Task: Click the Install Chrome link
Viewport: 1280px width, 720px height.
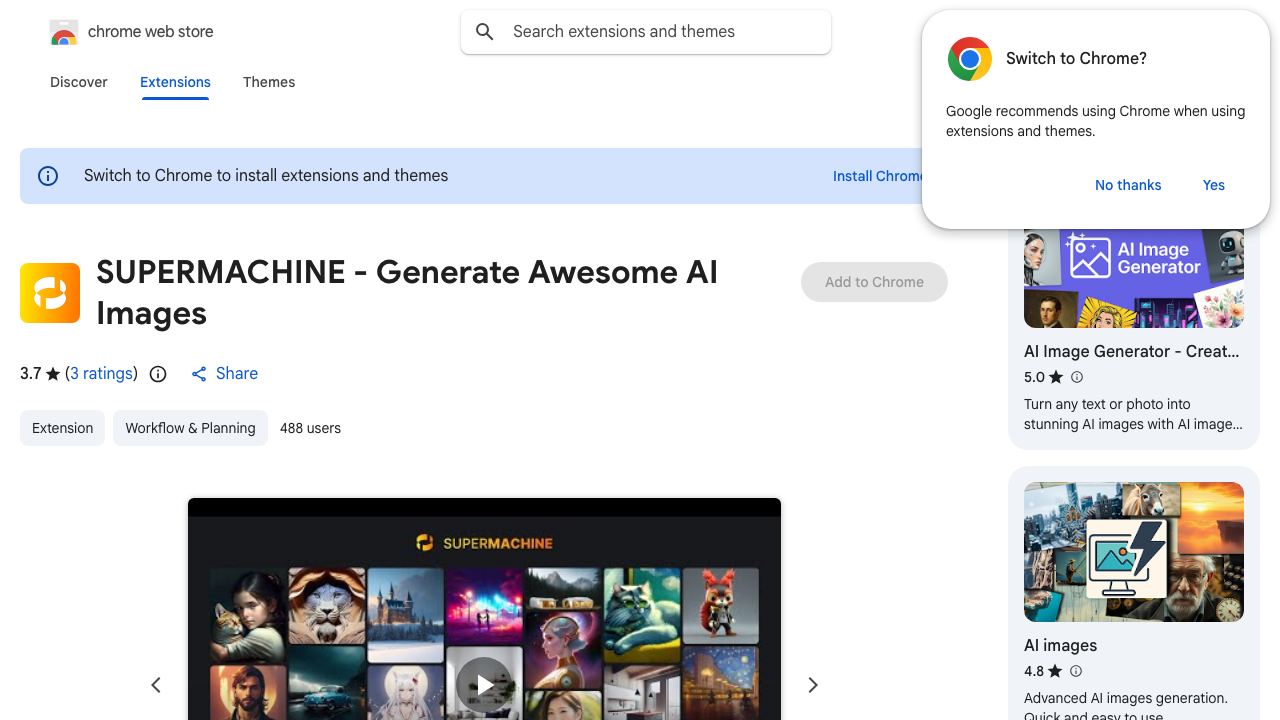Action: (878, 176)
